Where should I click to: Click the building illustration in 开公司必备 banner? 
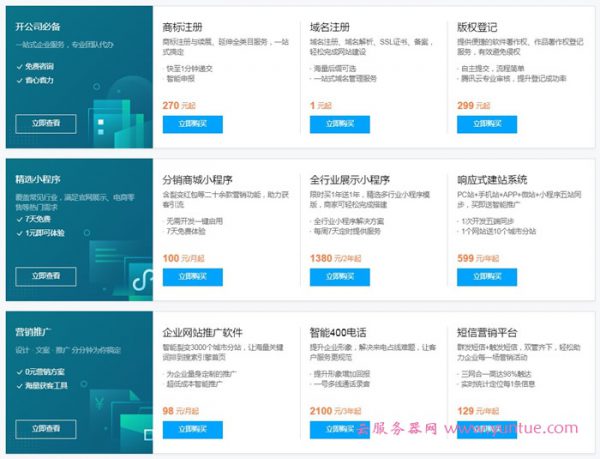(x=120, y=110)
